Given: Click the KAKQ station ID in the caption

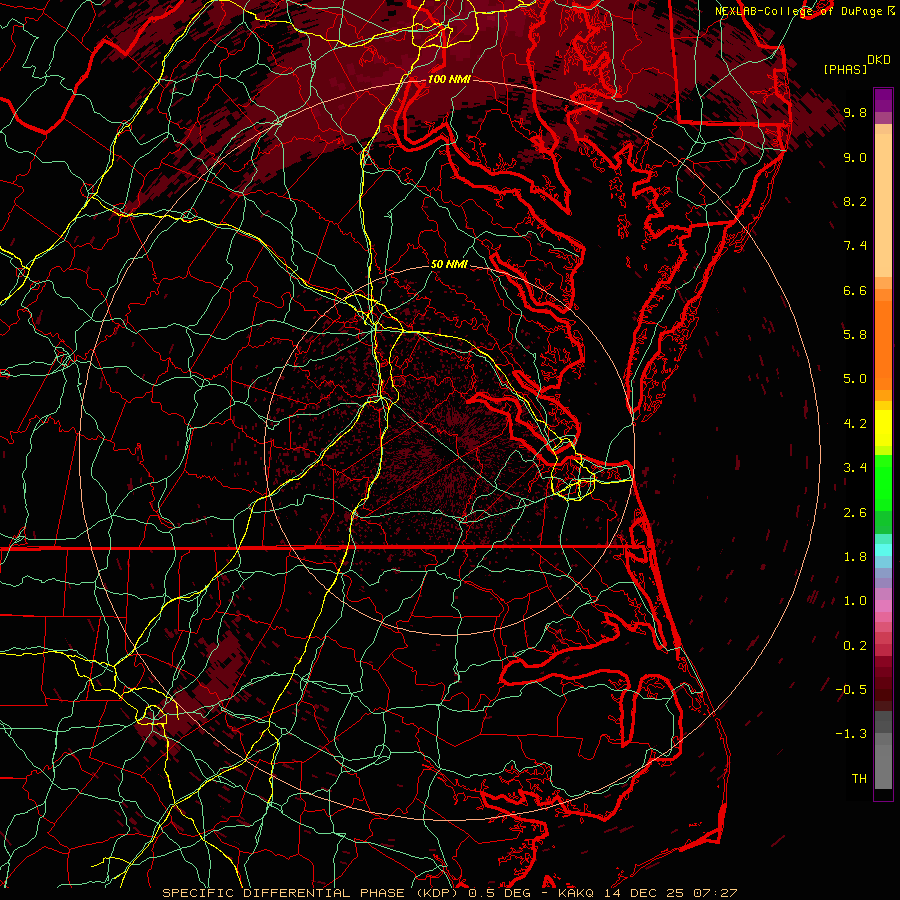Looking at the screenshot, I should tap(577, 893).
